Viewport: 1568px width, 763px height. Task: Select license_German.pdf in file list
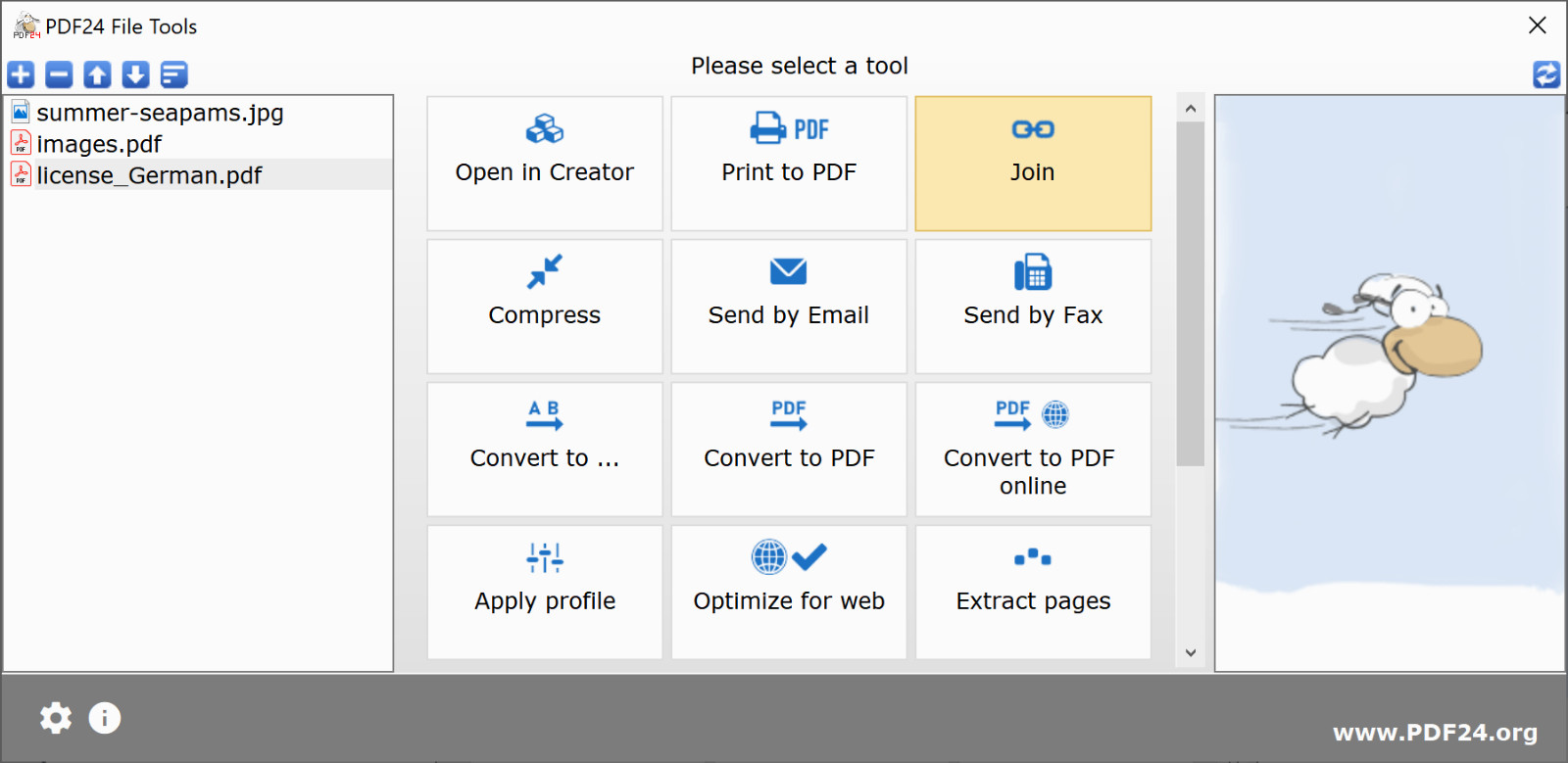pyautogui.click(x=199, y=175)
